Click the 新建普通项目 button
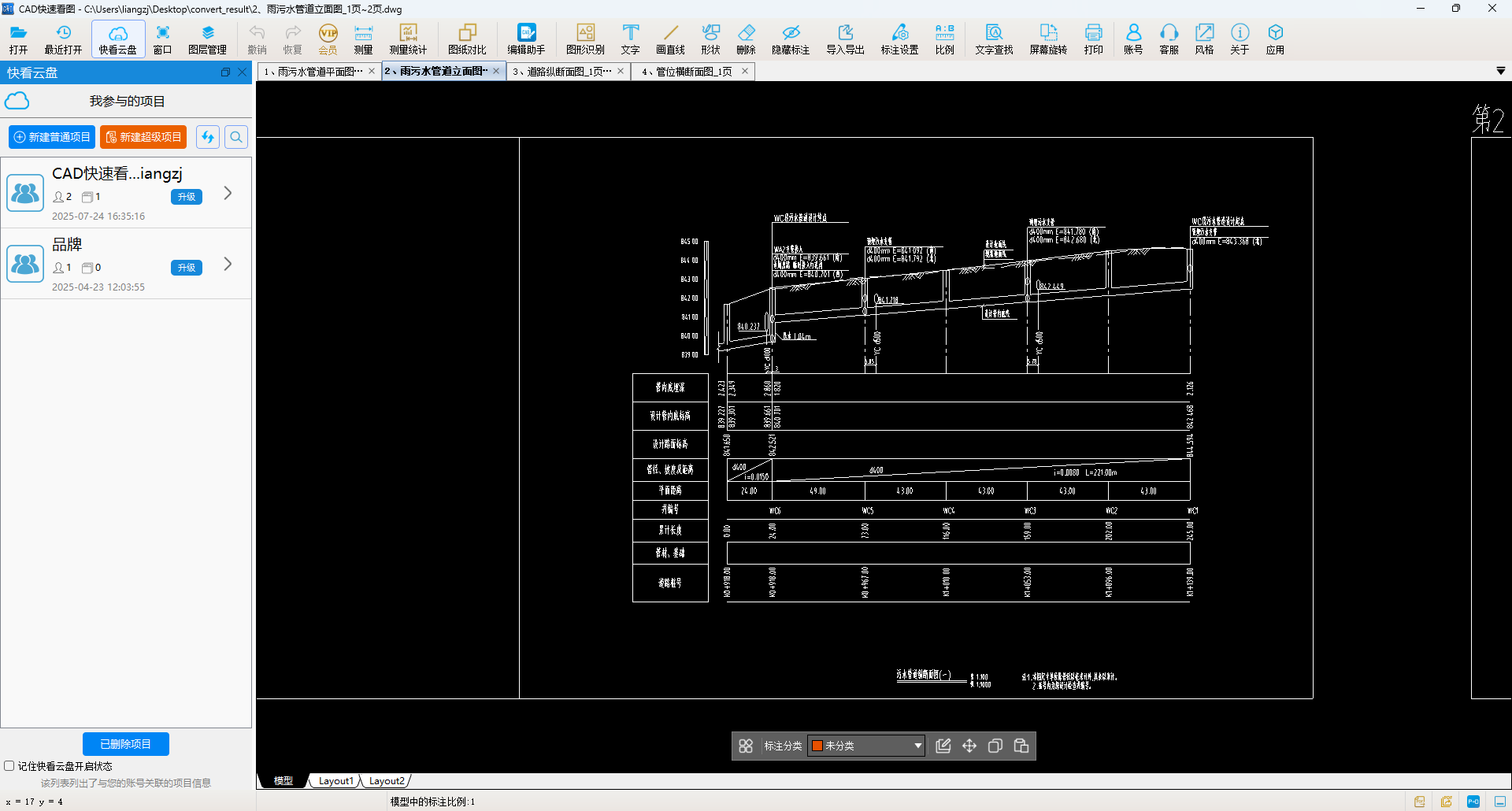The image size is (1512, 811). [x=52, y=137]
